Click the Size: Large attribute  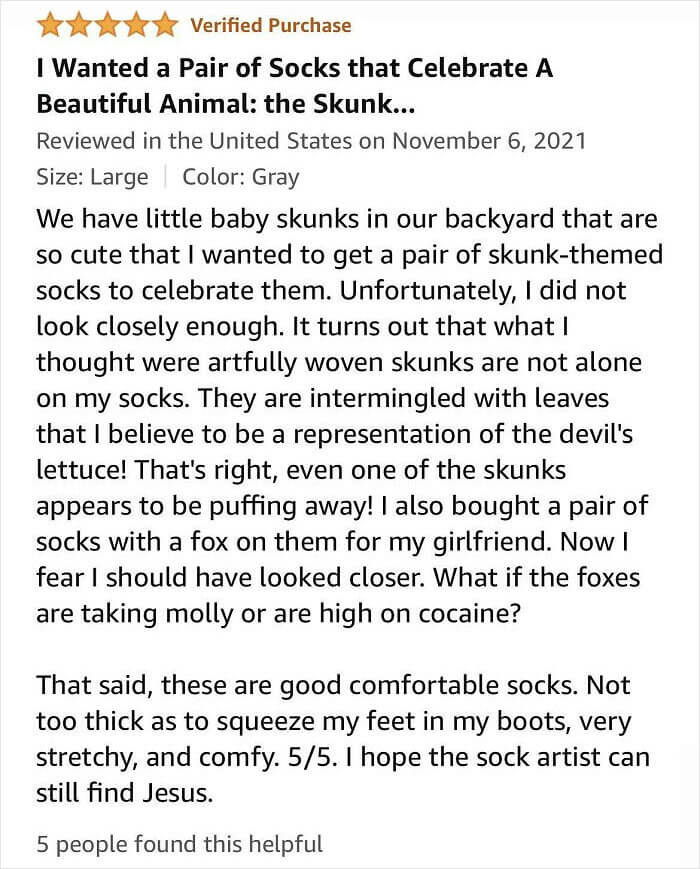click(x=92, y=177)
